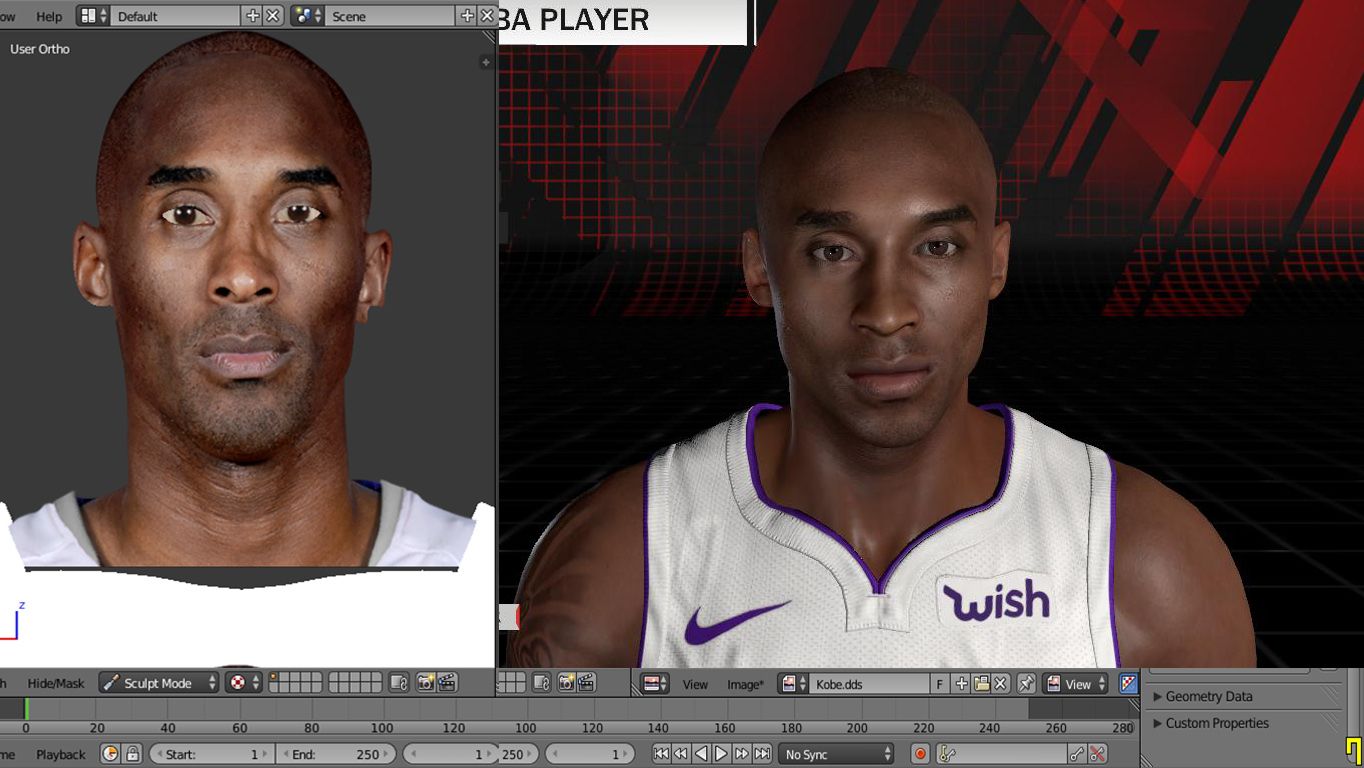1364x768 pixels.
Task: Click the Kobe.dds image name field
Action: (868, 684)
